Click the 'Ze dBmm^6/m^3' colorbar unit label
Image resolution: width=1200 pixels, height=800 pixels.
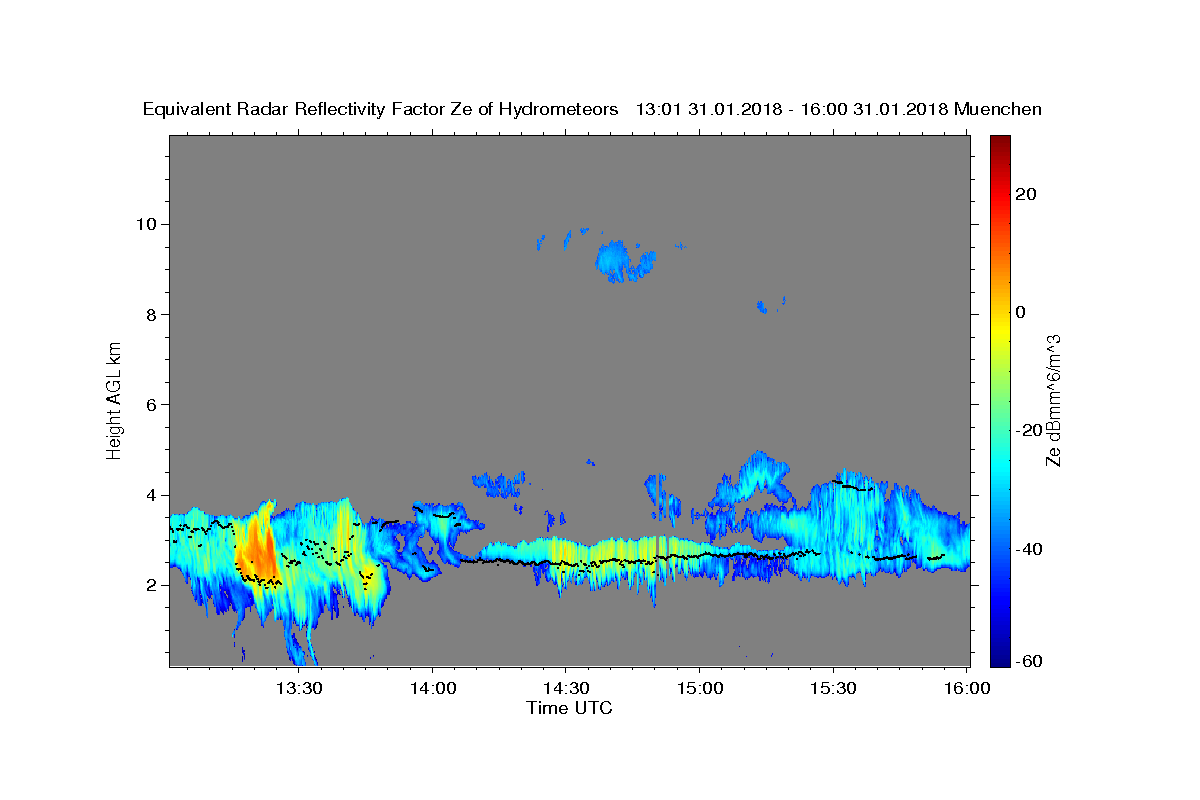tap(1053, 400)
